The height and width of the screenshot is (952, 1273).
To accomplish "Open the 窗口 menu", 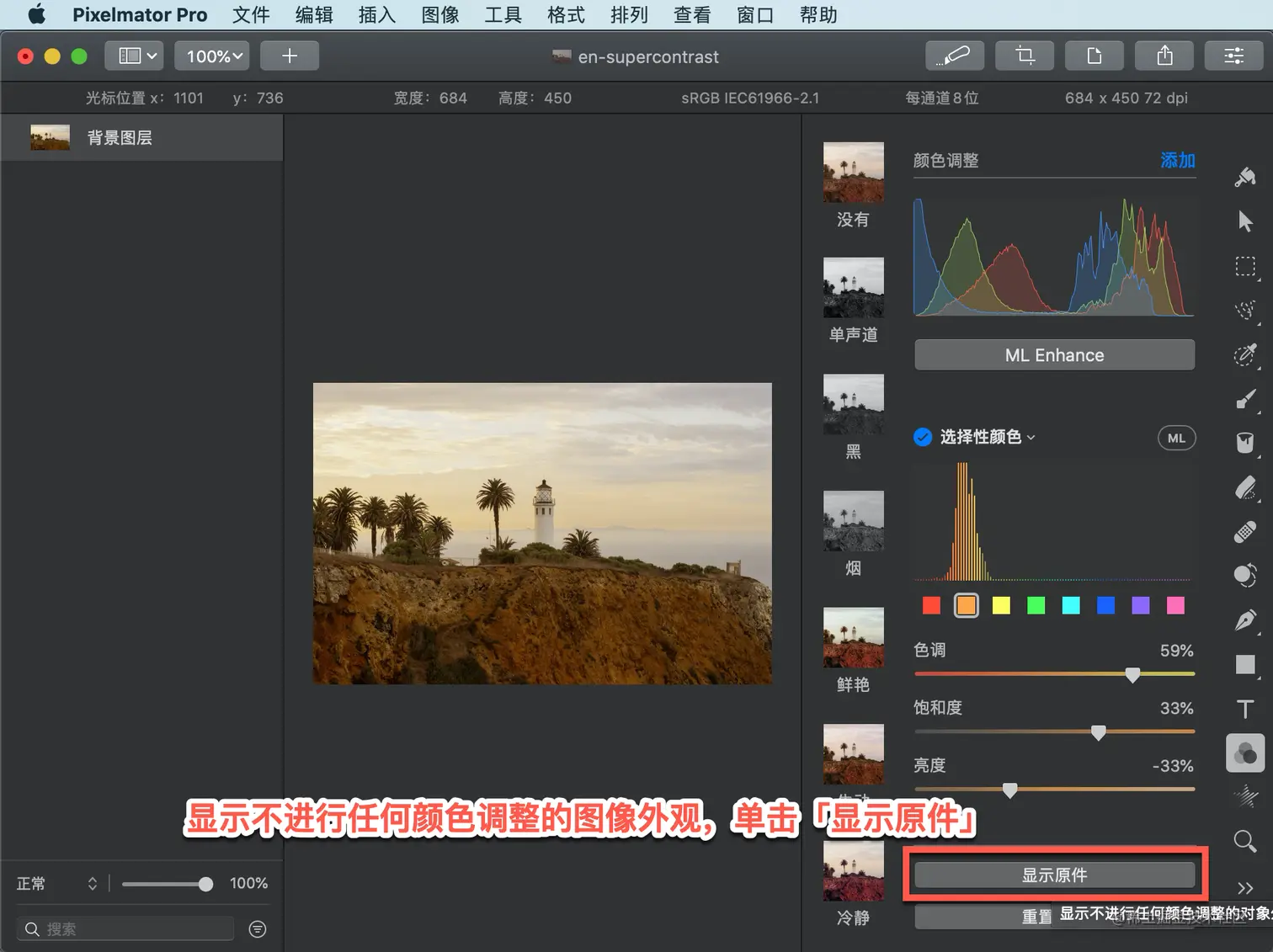I will click(x=755, y=14).
